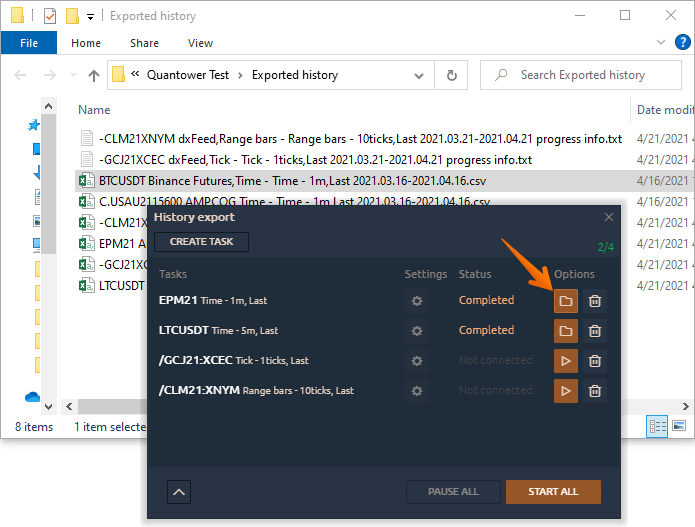
Task: Start the /GCJ21:XCEC export task
Action: pyautogui.click(x=565, y=361)
